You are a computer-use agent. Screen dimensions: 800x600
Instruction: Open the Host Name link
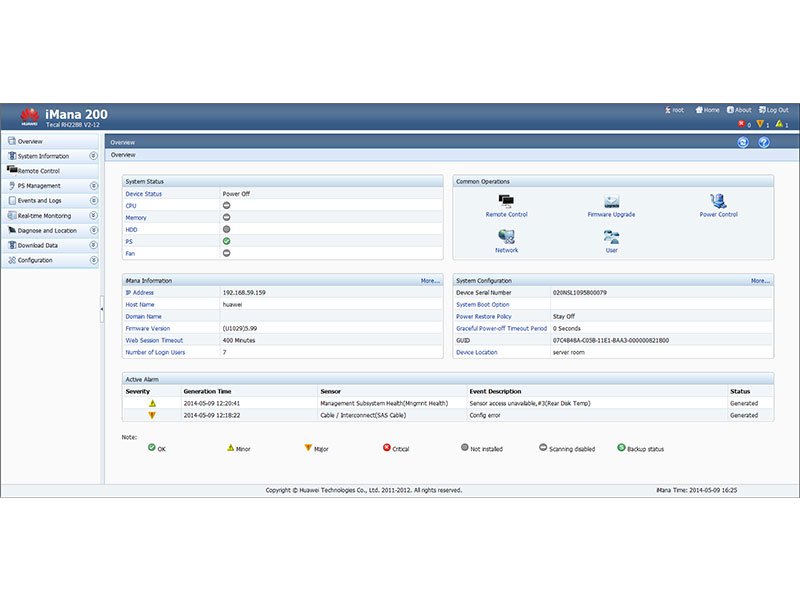140,305
